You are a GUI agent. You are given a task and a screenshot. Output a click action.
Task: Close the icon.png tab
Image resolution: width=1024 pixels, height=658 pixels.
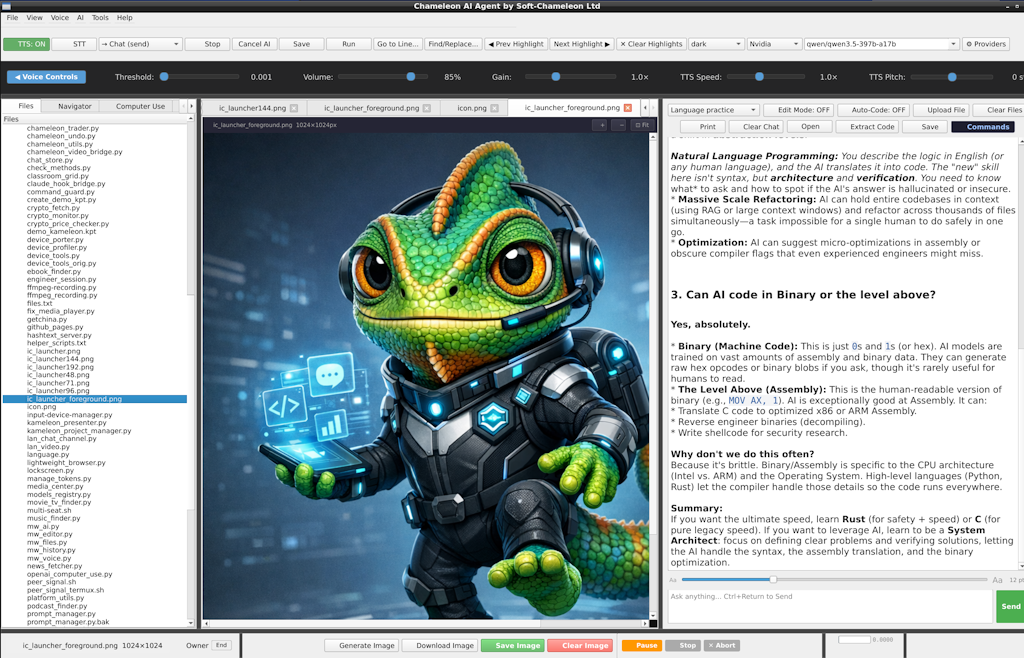494,108
